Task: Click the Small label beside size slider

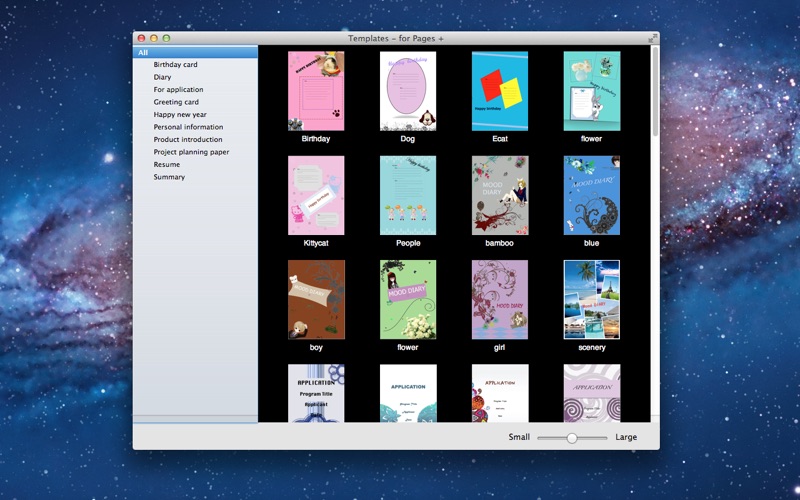Action: coord(519,437)
